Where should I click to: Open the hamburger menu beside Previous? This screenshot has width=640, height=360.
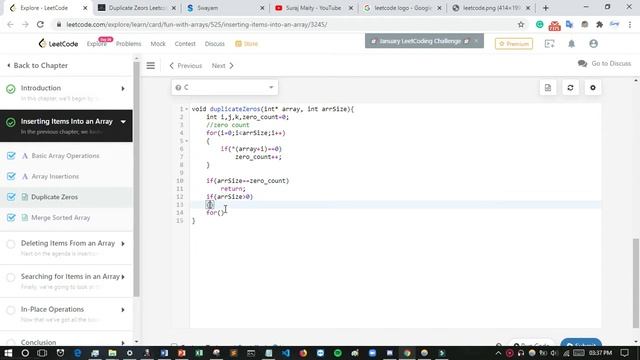click(x=151, y=66)
